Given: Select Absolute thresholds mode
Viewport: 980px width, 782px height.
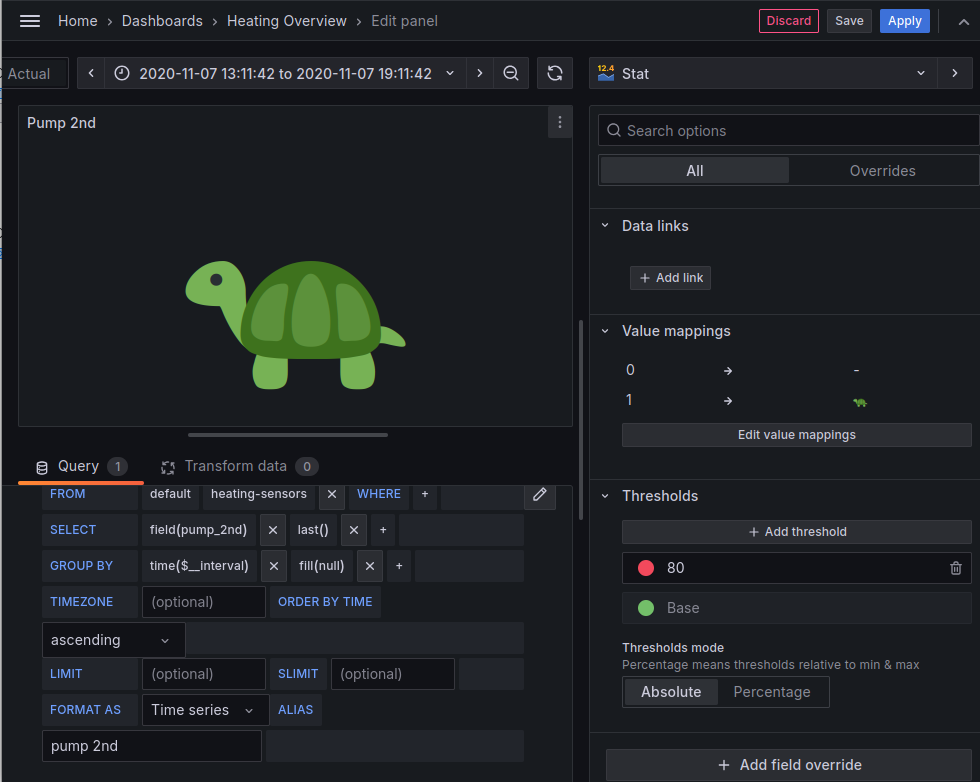Looking at the screenshot, I should tap(671, 692).
